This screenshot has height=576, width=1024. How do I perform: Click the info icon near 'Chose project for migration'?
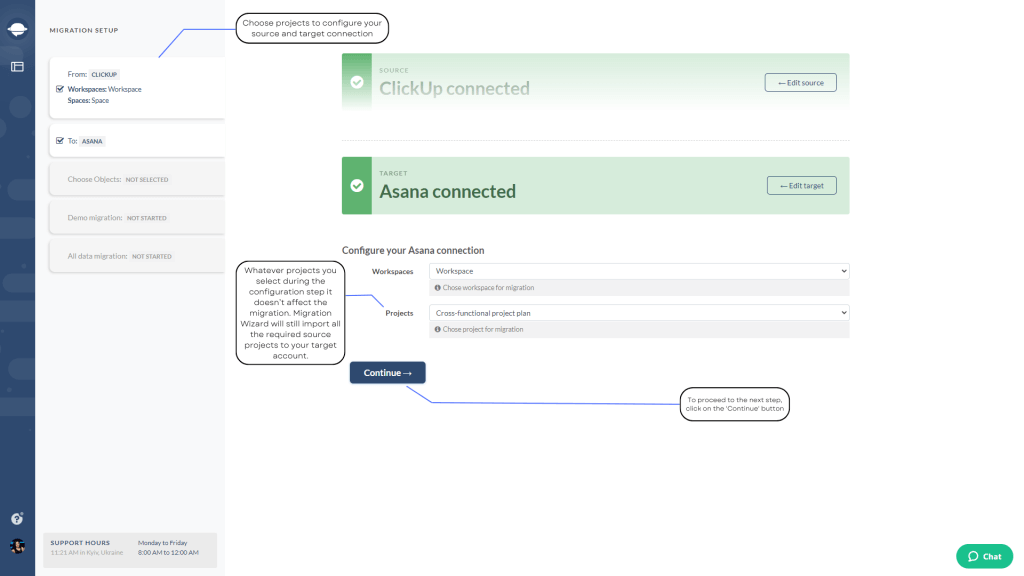coord(438,329)
